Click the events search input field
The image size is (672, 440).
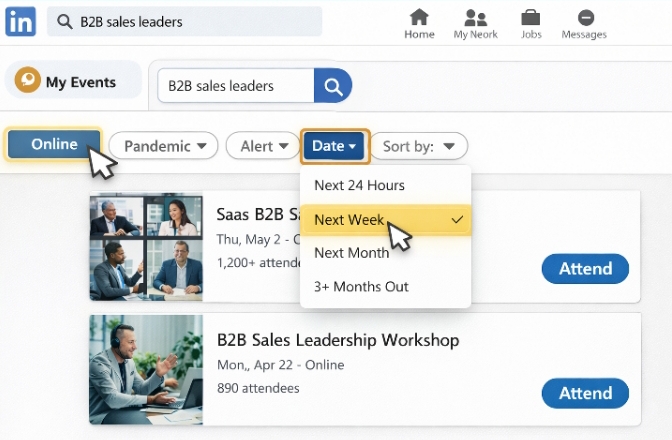coord(235,86)
